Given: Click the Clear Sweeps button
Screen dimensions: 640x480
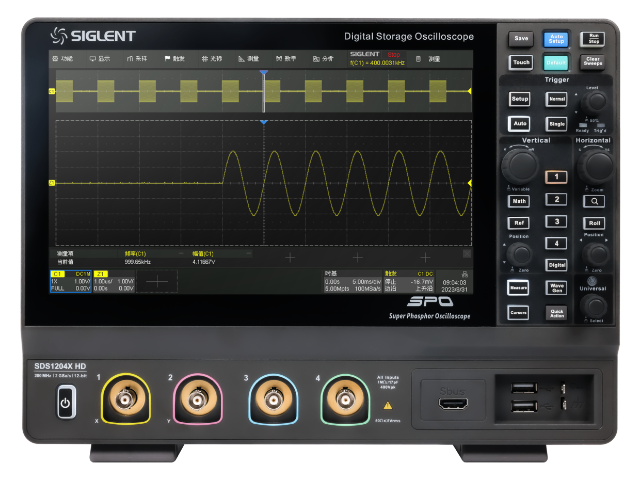Looking at the screenshot, I should pyautogui.click(x=593, y=62).
